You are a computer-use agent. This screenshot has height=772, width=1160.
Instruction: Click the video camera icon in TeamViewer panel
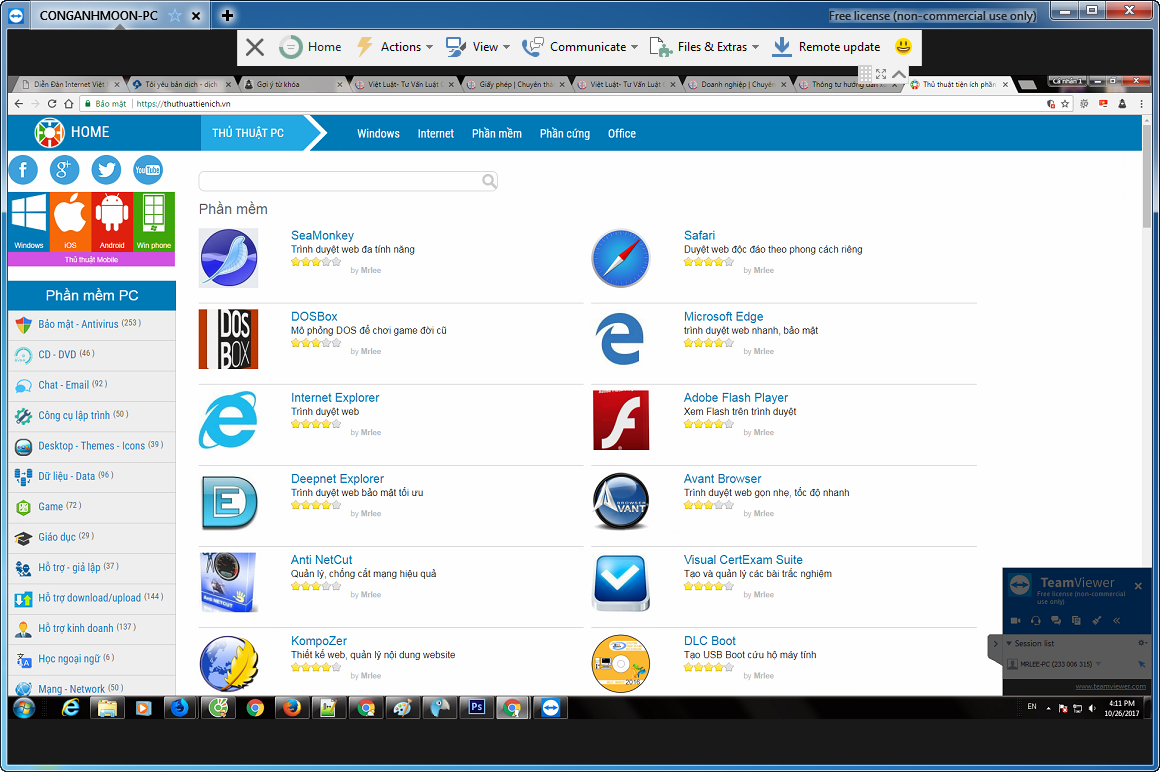(x=1014, y=621)
